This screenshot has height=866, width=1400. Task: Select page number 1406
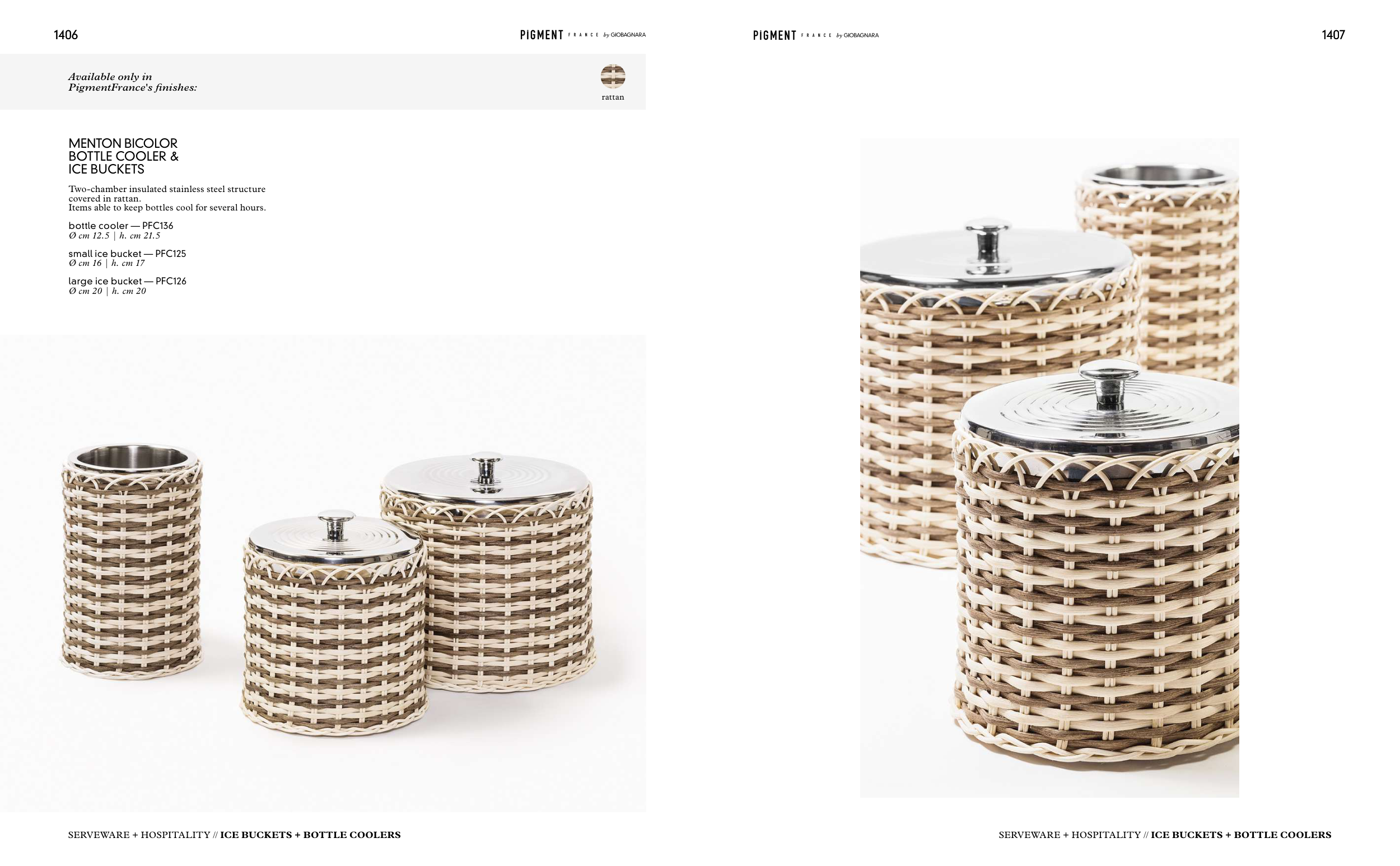66,35
